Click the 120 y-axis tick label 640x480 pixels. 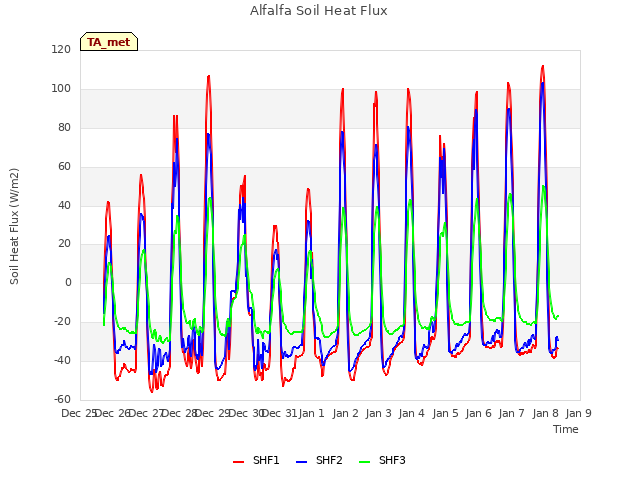(x=61, y=50)
